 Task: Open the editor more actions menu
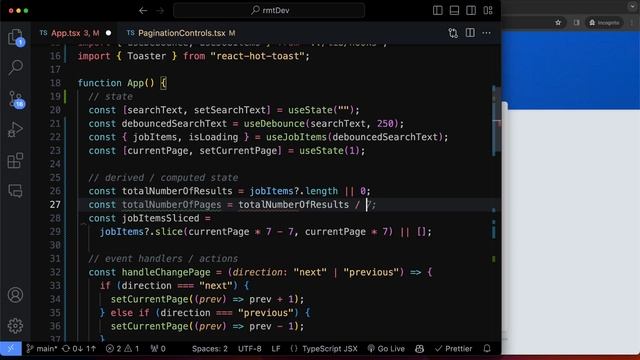point(487,33)
